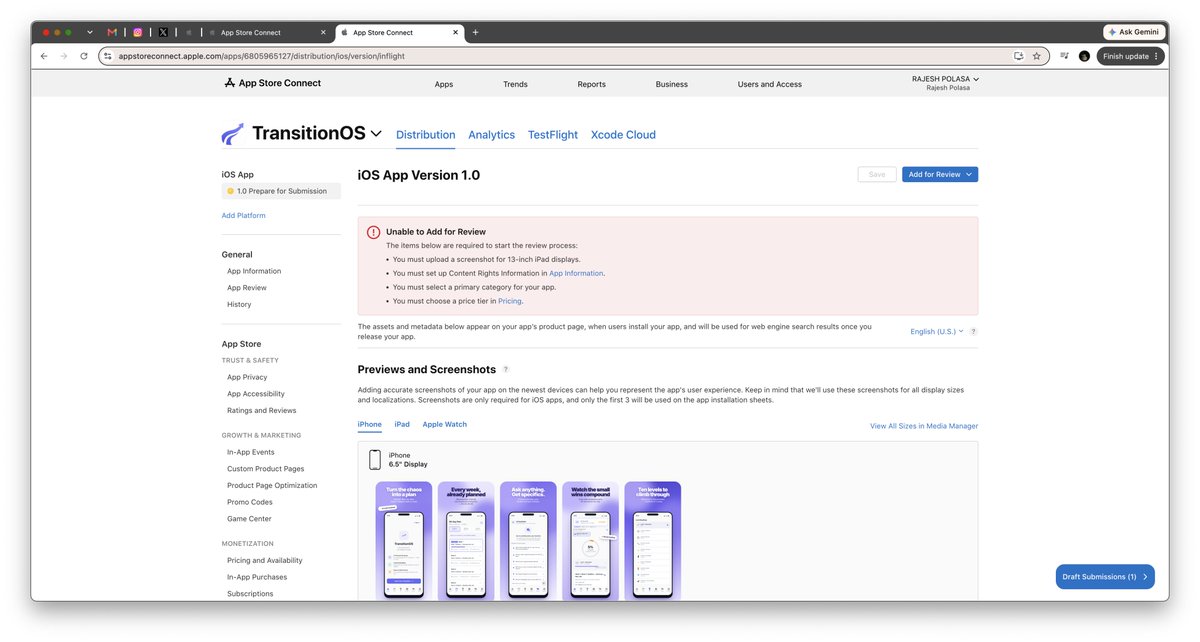Click the iPhone device icon above screenshots
1200x642 pixels.
[x=375, y=460]
